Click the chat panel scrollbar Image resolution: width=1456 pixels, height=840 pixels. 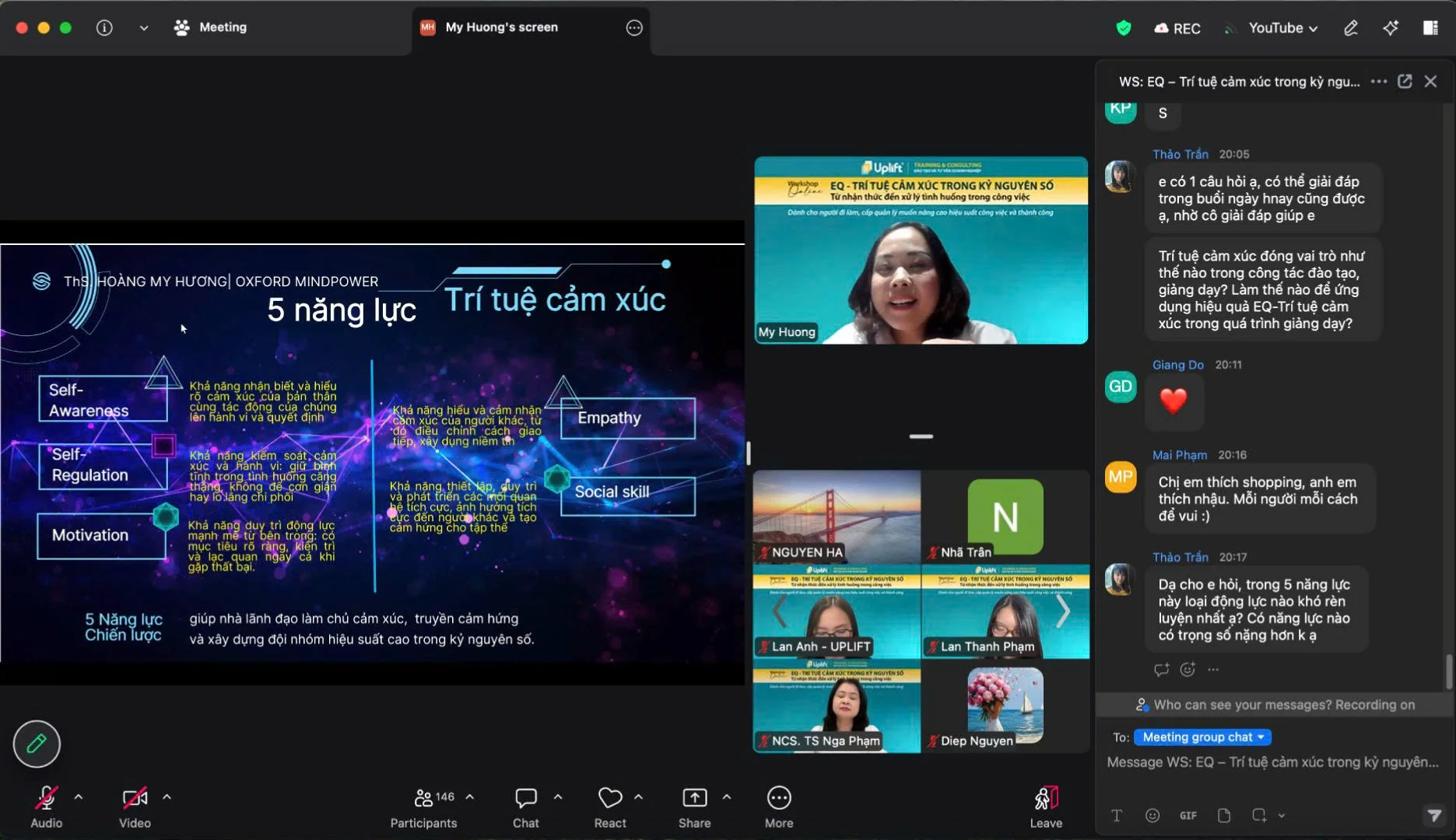click(1448, 670)
